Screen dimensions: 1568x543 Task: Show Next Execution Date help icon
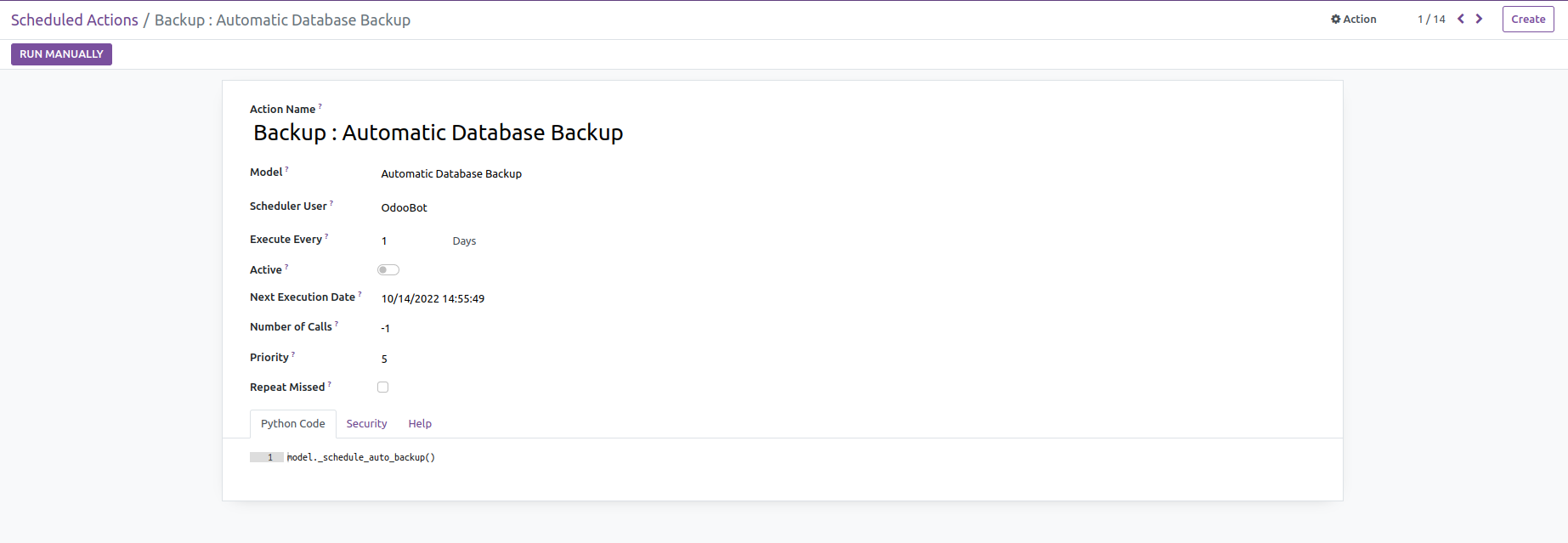(360, 294)
